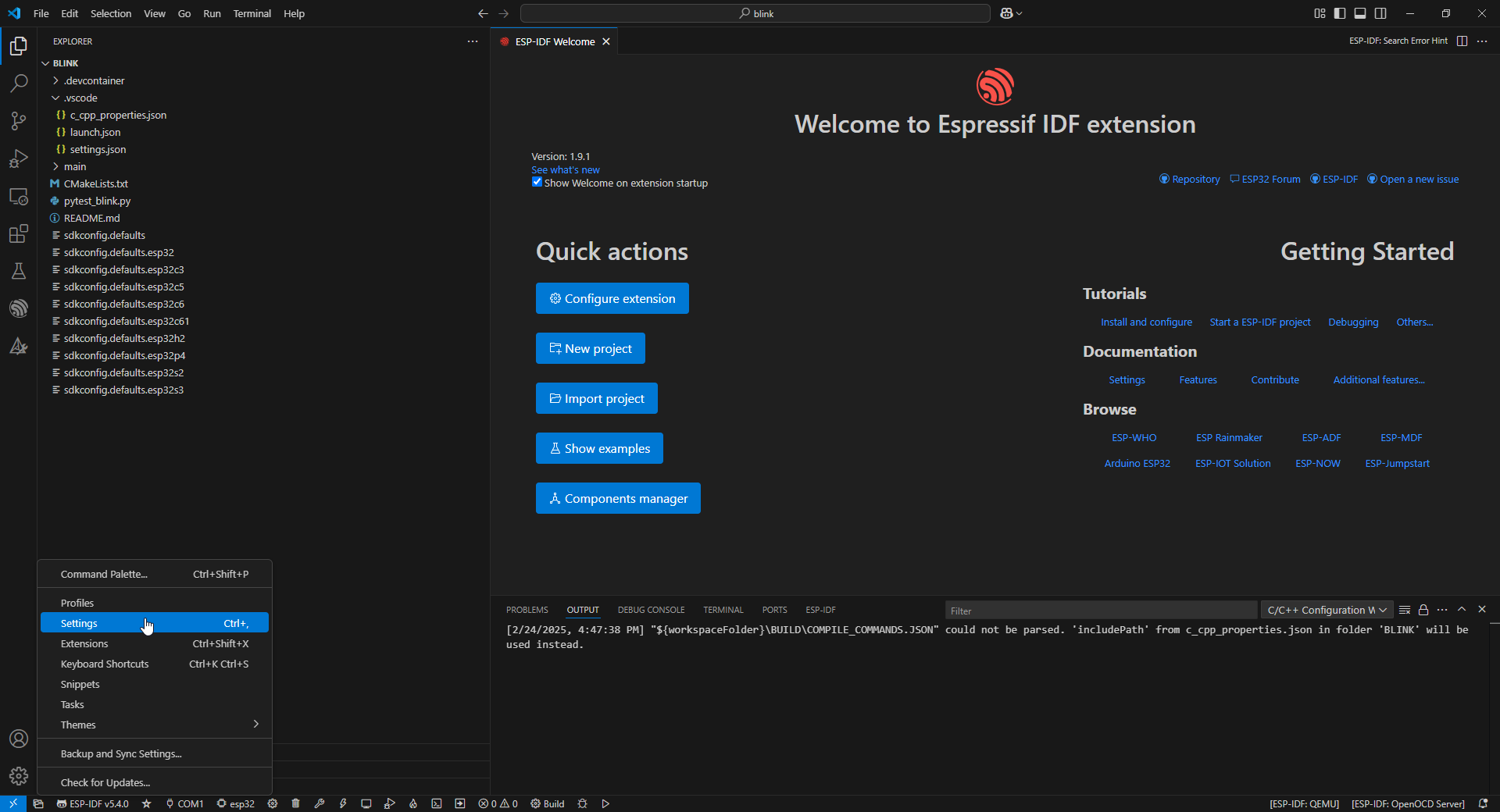Open the Terminal menu in menu bar

pos(252,13)
